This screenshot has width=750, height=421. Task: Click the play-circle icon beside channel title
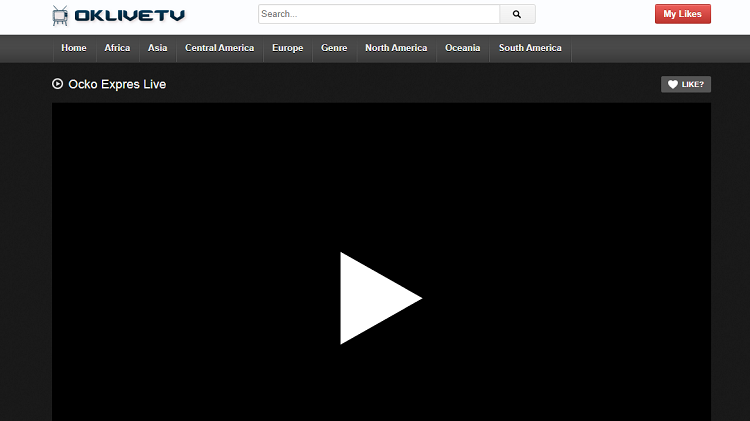coord(57,84)
